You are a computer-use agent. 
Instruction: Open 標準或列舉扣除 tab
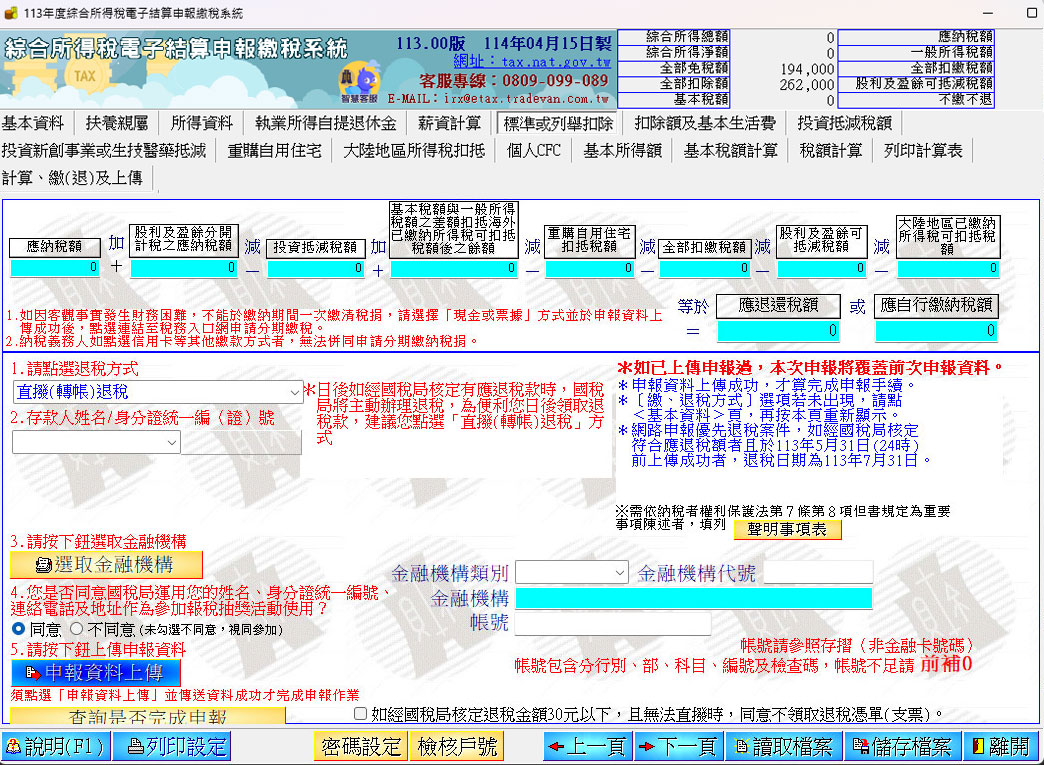[558, 124]
